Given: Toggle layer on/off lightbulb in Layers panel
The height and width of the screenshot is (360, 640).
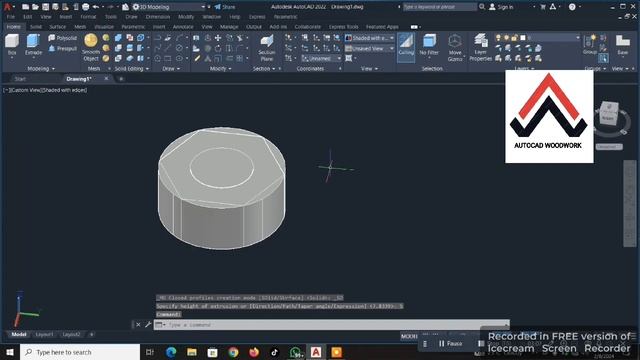Looking at the screenshot, I should [498, 38].
